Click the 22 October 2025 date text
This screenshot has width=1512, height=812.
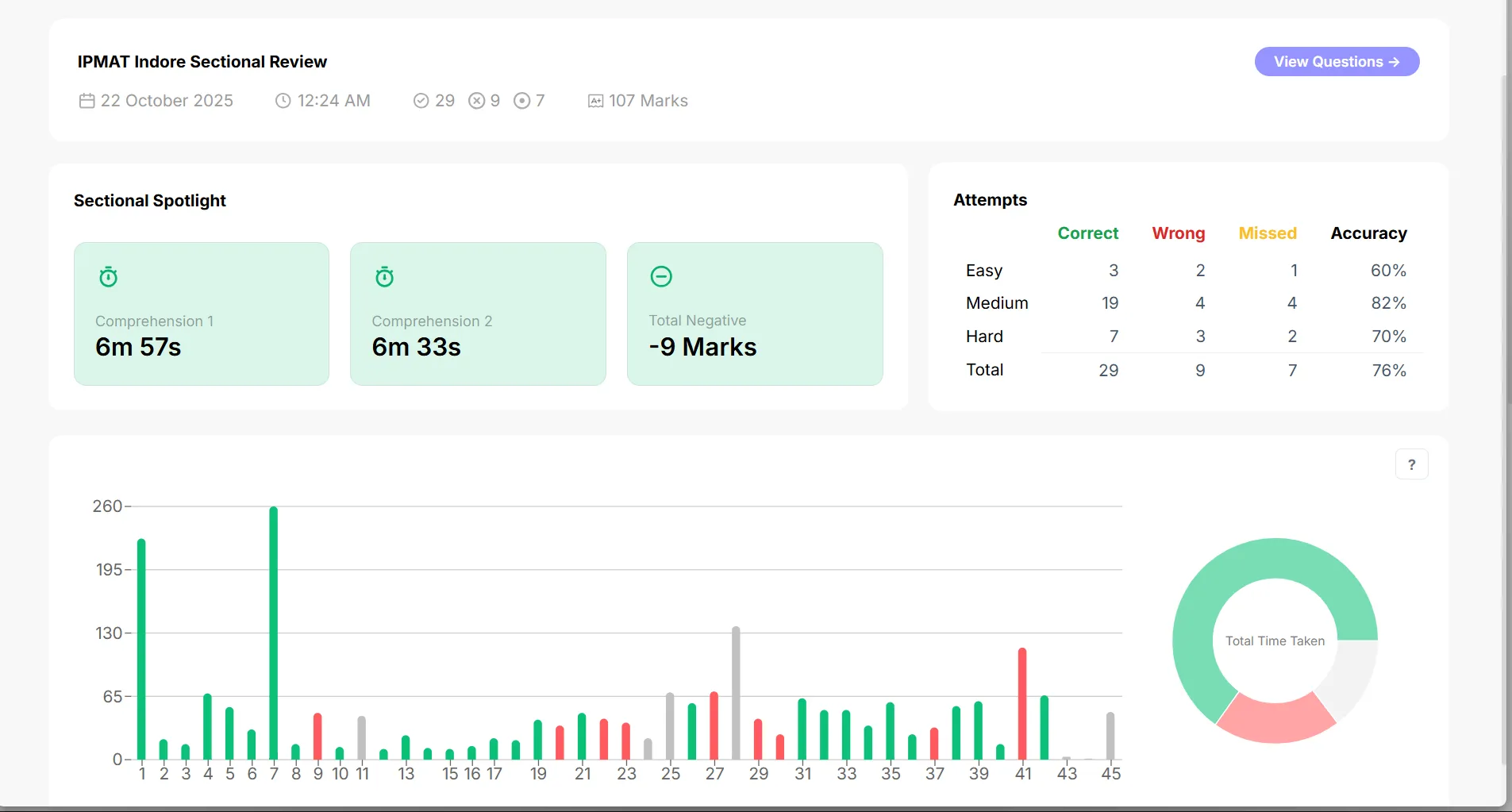point(167,101)
